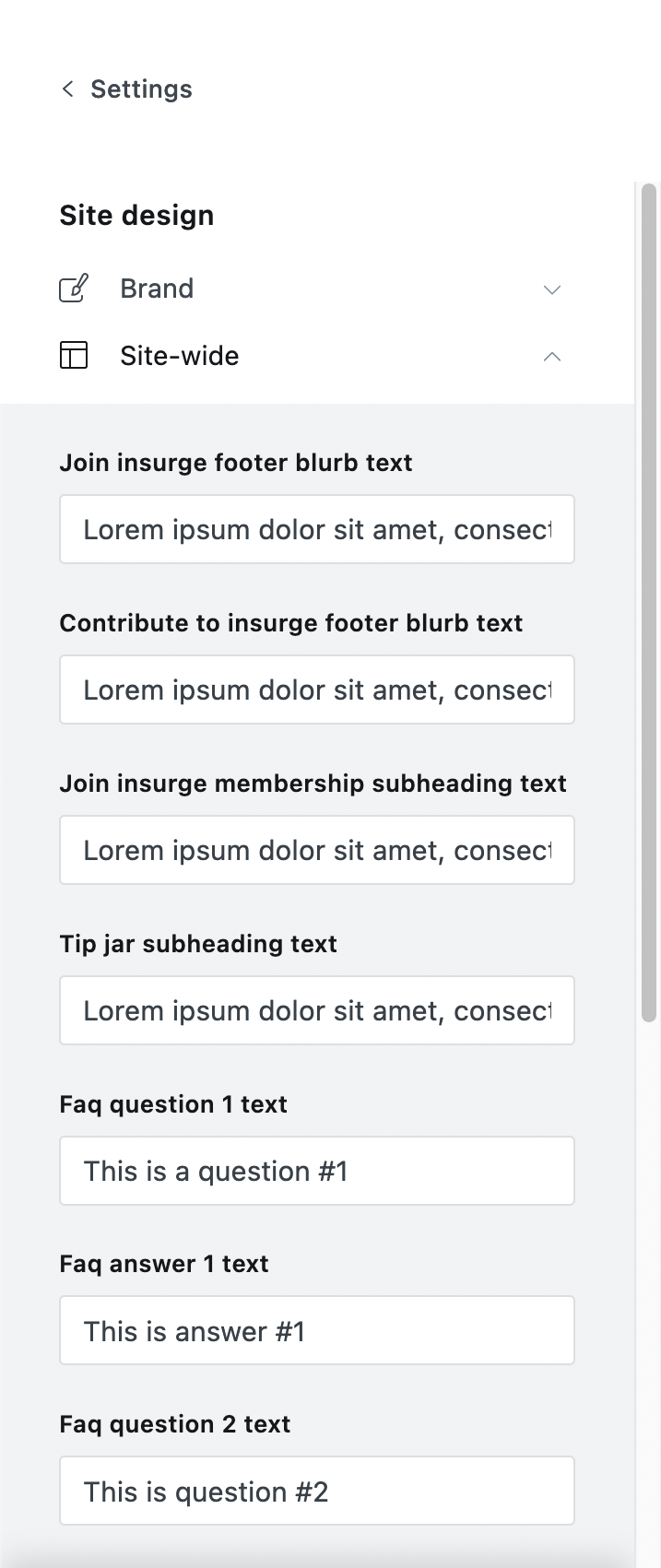Click the Faq question 1 text label
Screen dimensions: 661x1568
(173, 1104)
